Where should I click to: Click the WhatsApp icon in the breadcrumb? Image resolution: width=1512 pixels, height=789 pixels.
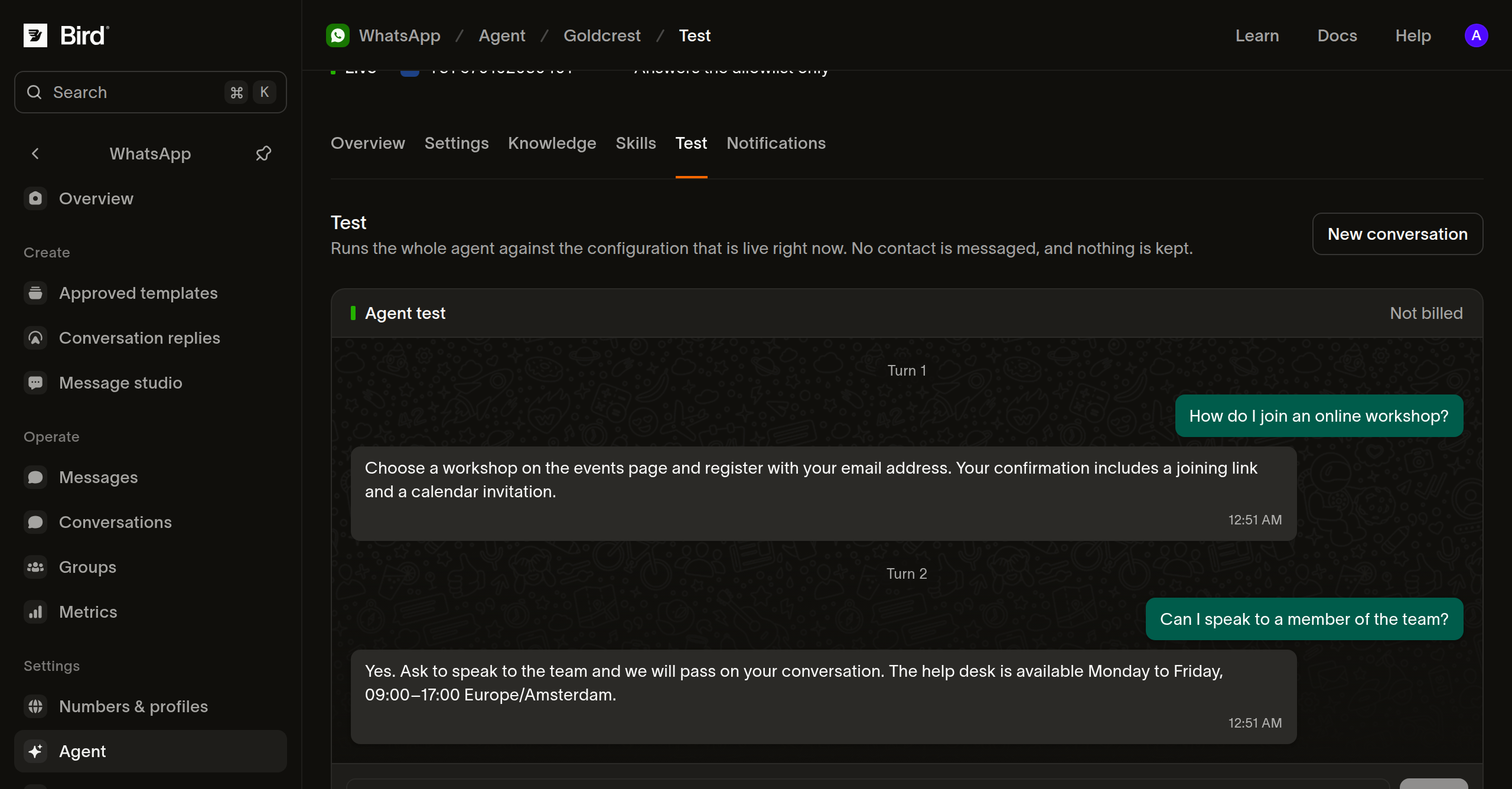[x=338, y=35]
